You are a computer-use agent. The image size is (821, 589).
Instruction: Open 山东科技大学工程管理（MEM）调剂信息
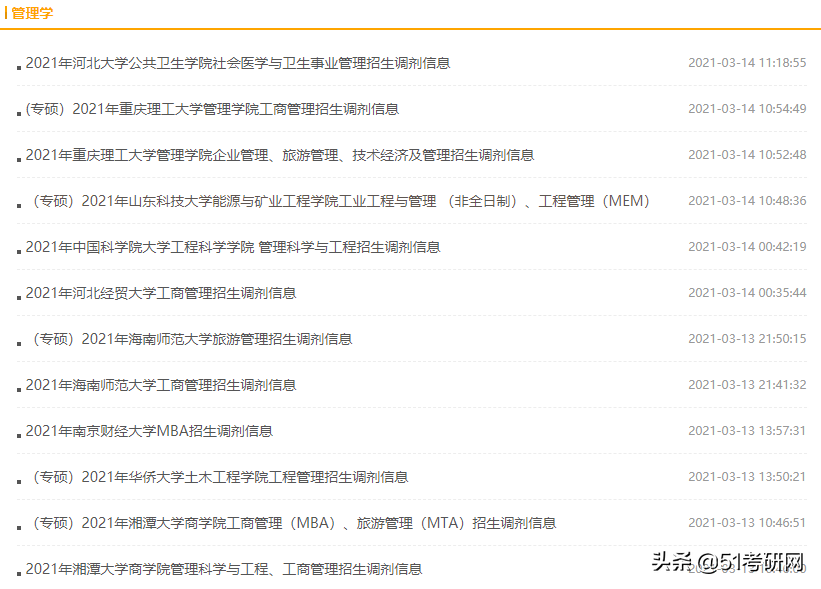(337, 200)
